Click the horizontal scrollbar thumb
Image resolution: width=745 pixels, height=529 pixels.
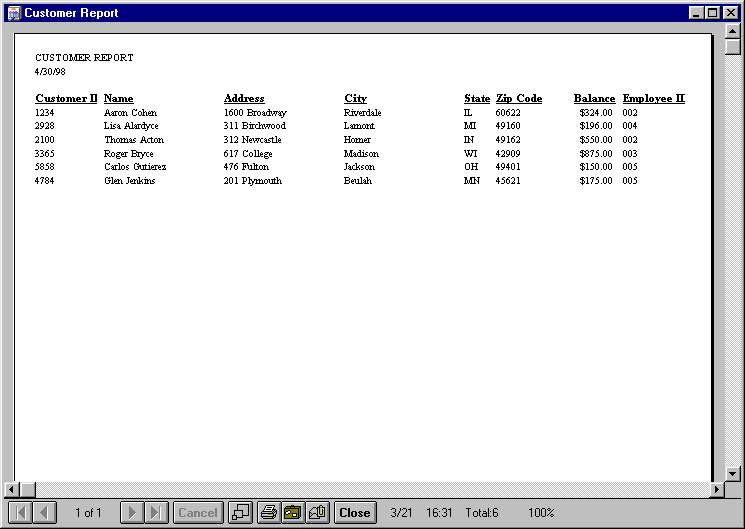pyautogui.click(x=28, y=489)
